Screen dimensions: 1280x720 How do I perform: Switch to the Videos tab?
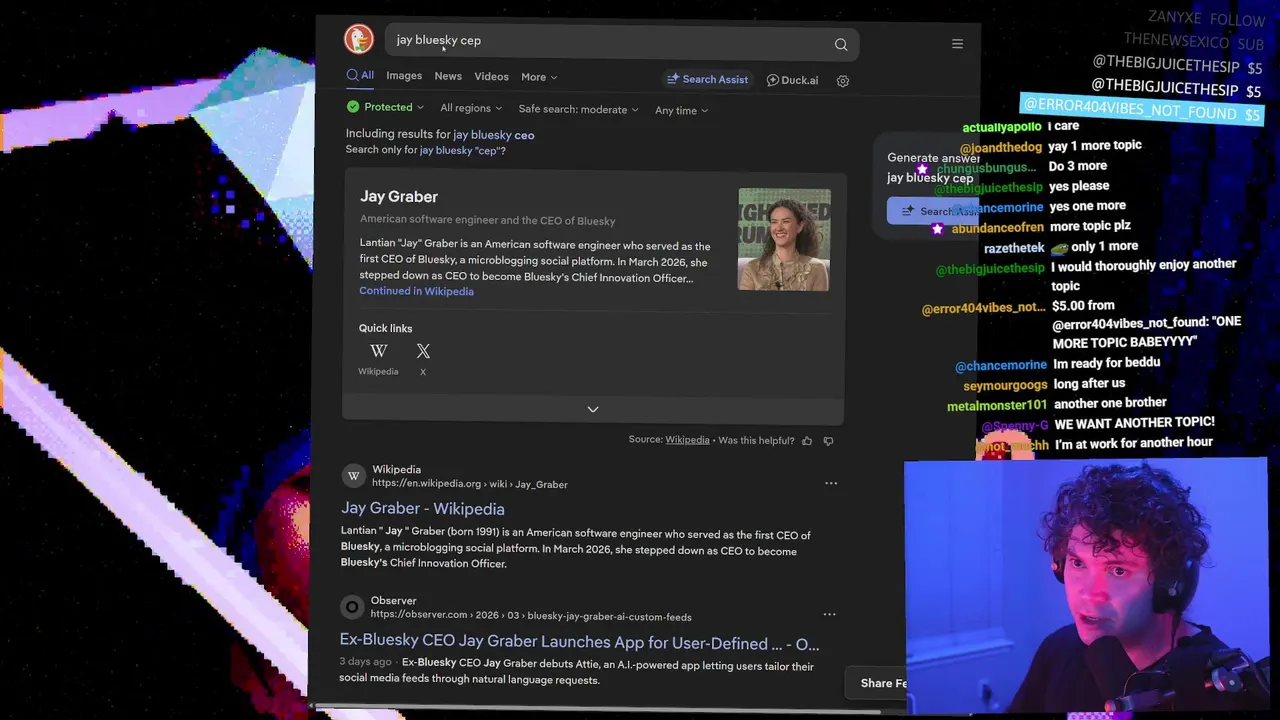[x=491, y=77]
